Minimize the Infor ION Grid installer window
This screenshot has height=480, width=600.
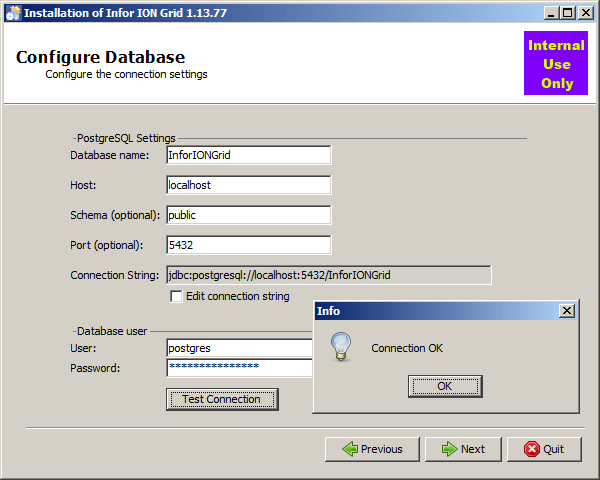552,12
